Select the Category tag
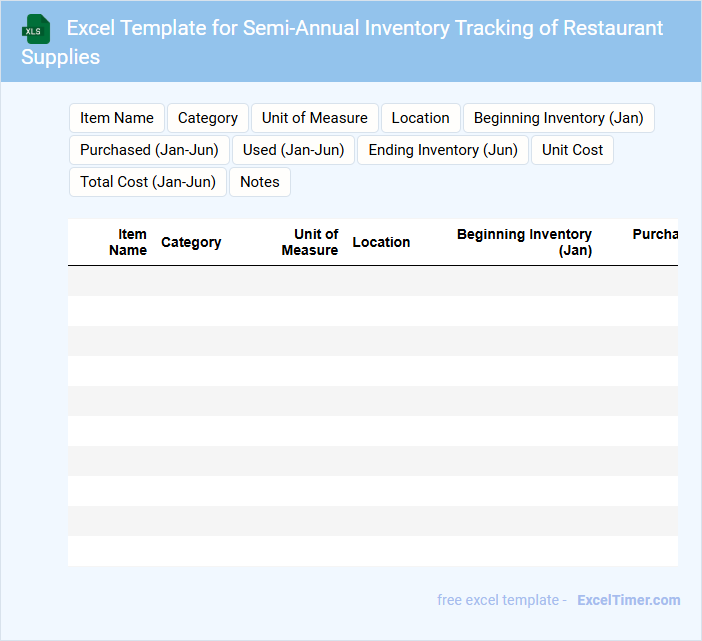The image size is (702, 641). pyautogui.click(x=208, y=118)
